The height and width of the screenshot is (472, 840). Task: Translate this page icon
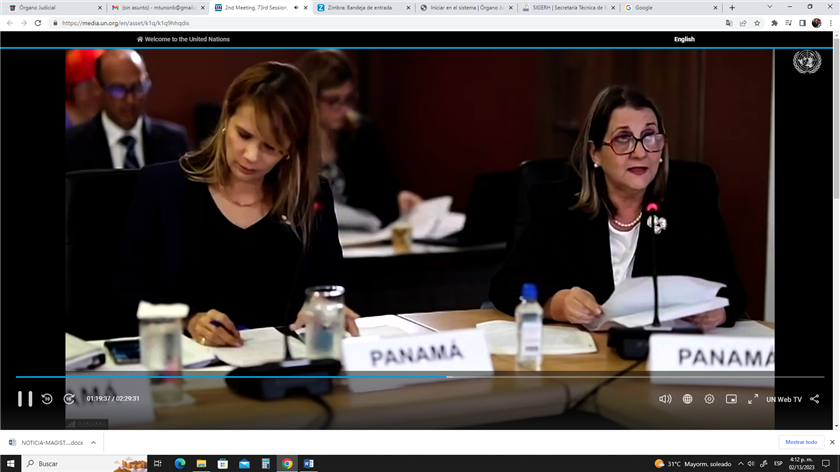pos(729,23)
